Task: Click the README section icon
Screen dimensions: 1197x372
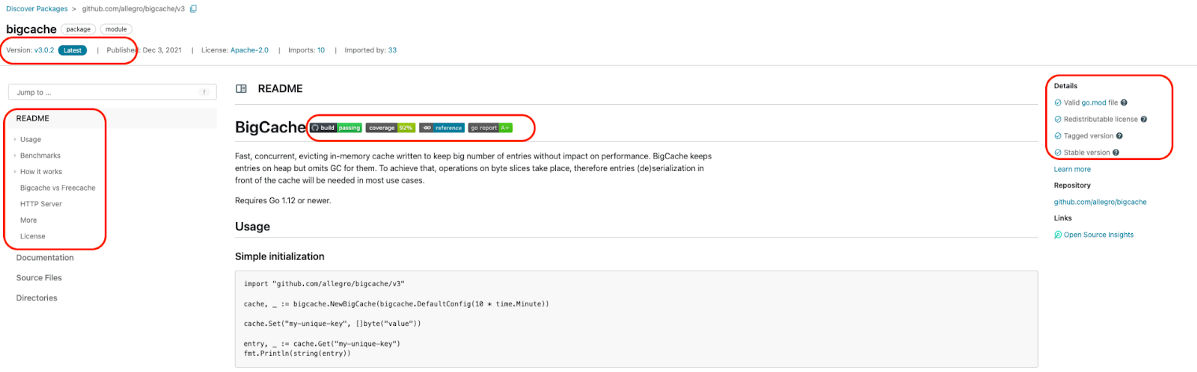Action: [x=241, y=89]
